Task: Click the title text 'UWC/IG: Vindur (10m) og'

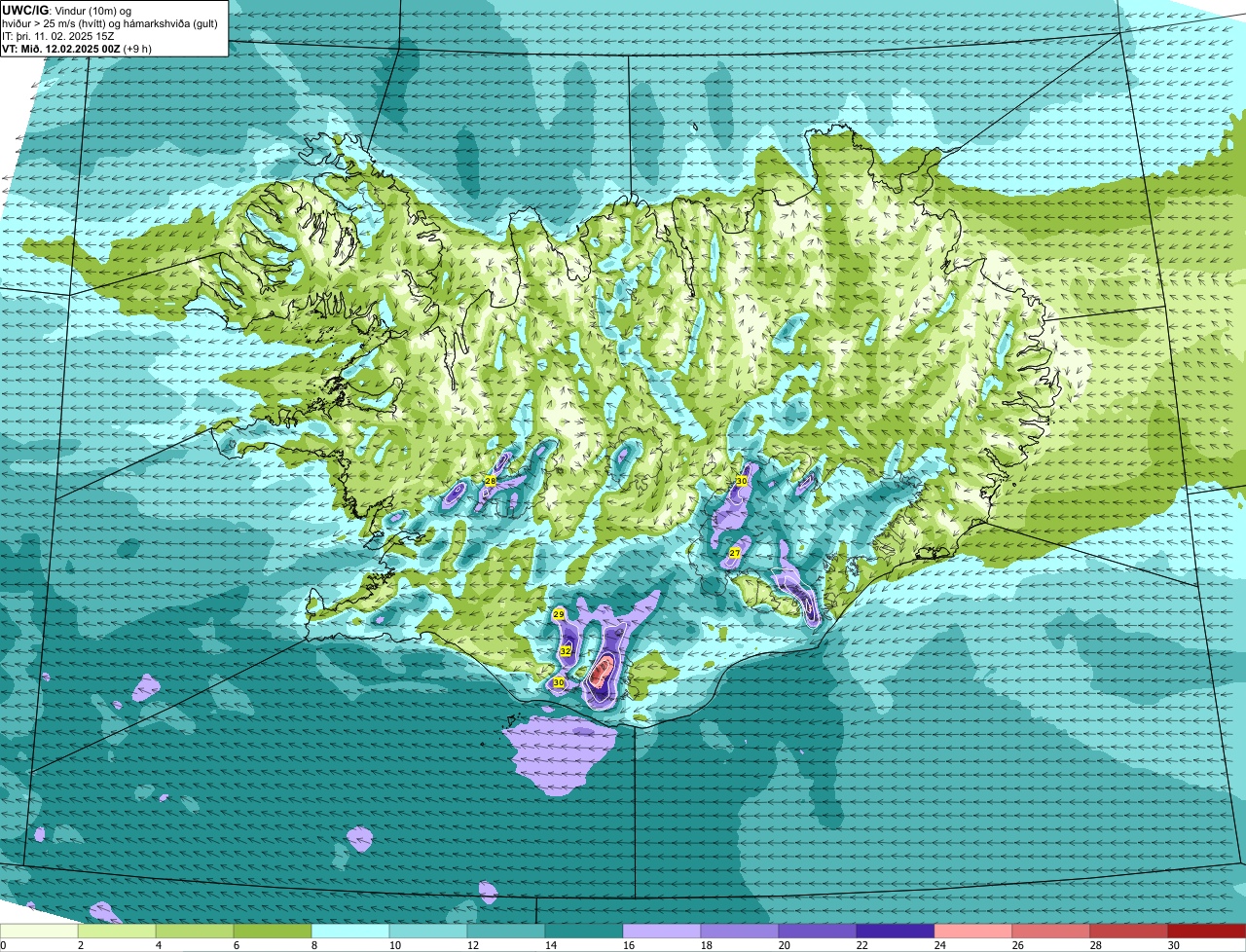Action: (65, 10)
